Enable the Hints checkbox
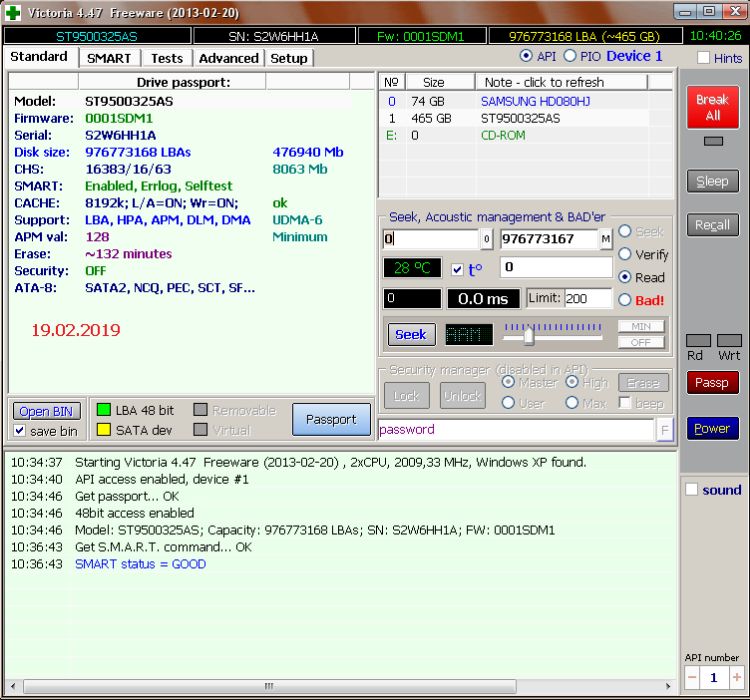This screenshot has height=700, width=750. pyautogui.click(x=703, y=58)
